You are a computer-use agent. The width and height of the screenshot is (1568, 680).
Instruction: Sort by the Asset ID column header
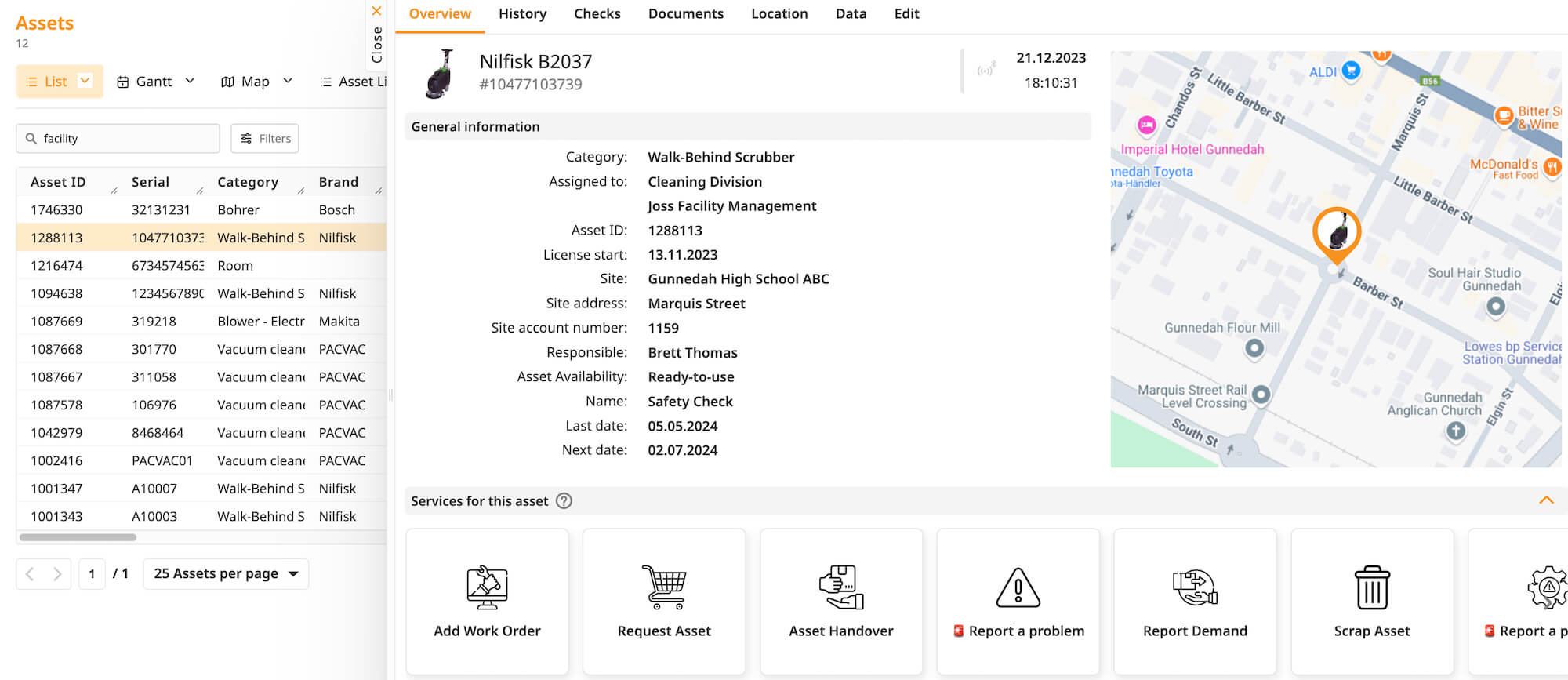tap(58, 182)
